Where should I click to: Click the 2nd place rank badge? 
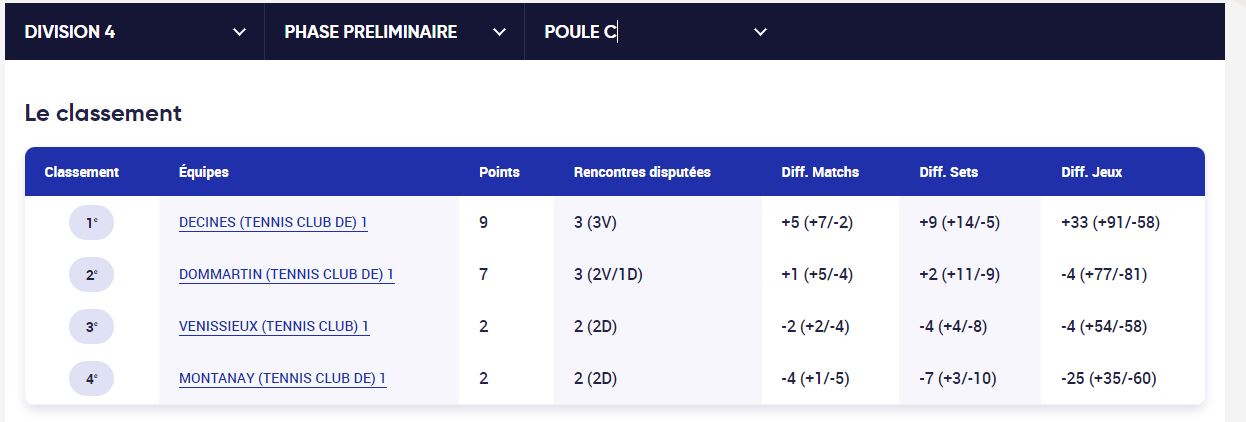tap(91, 275)
